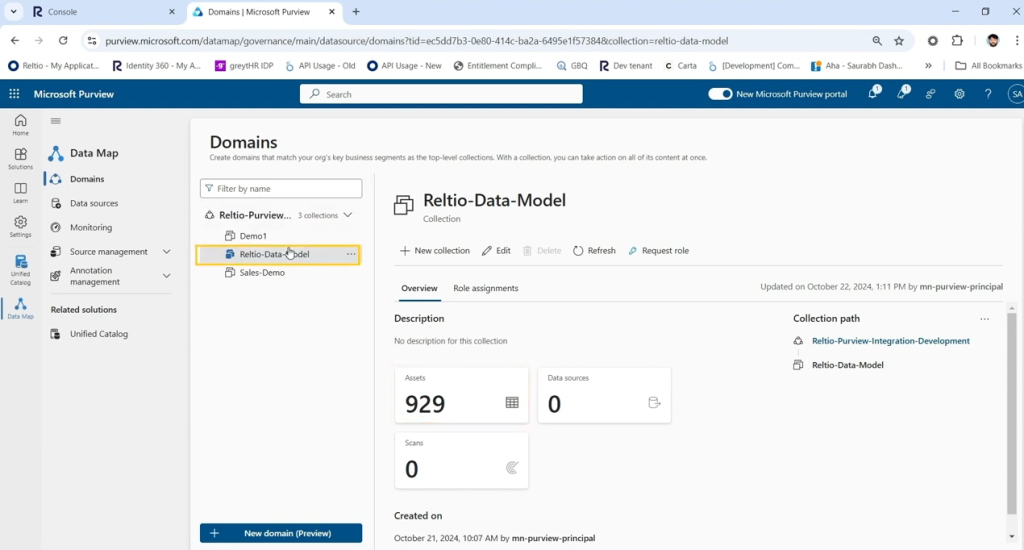Open API Usage - New bookmark

click(404, 65)
